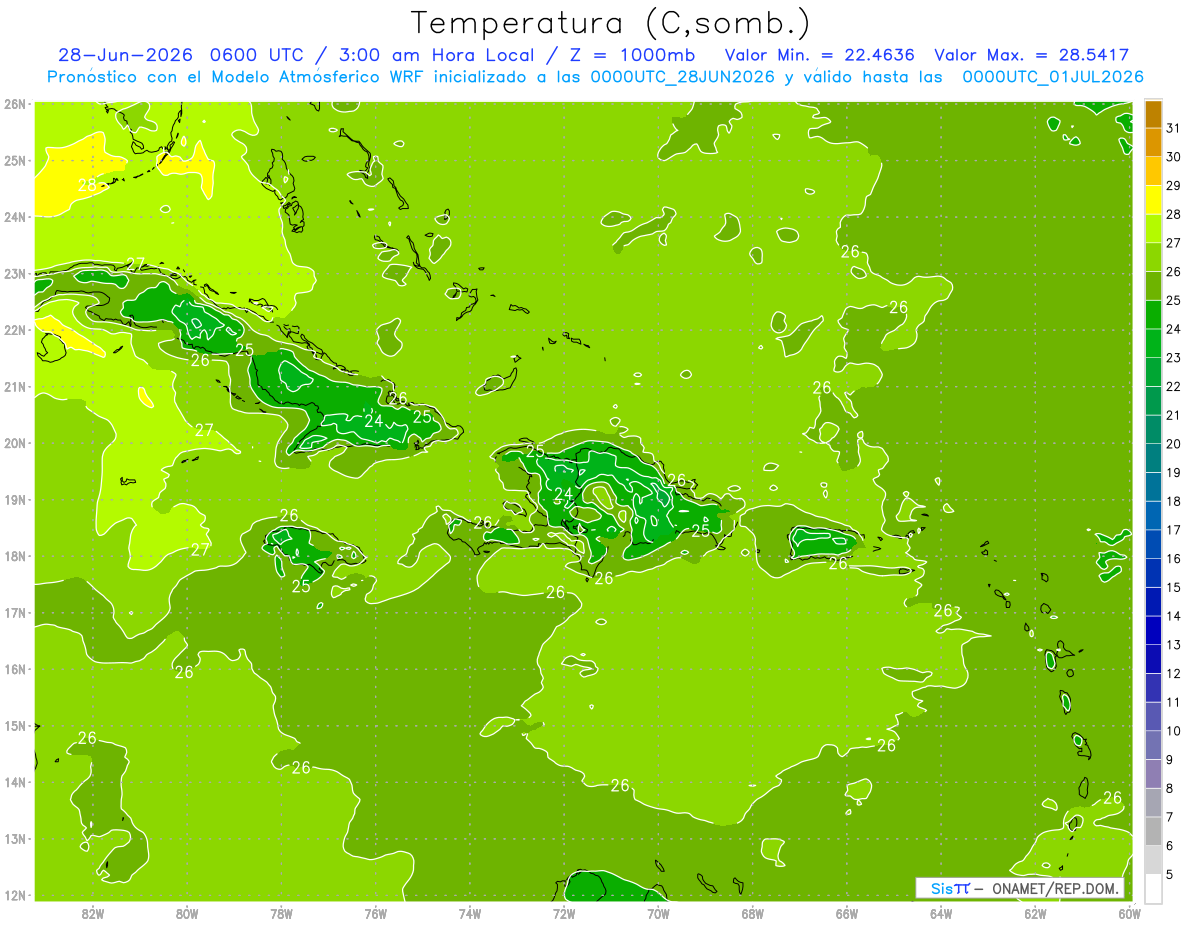This screenshot has height=927, width=1200.
Task: Click legend value 12
Action: (1173, 673)
